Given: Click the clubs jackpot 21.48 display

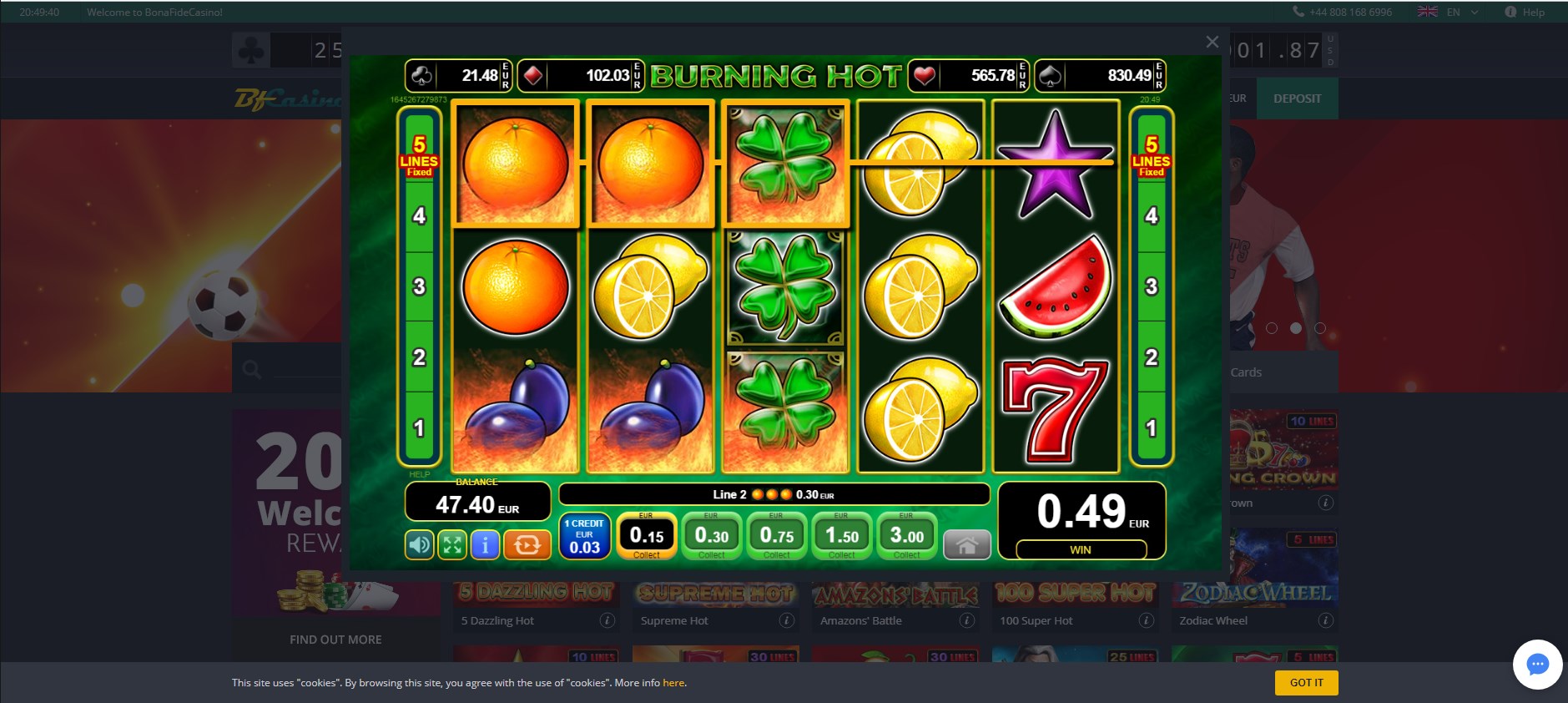Looking at the screenshot, I should tap(458, 76).
